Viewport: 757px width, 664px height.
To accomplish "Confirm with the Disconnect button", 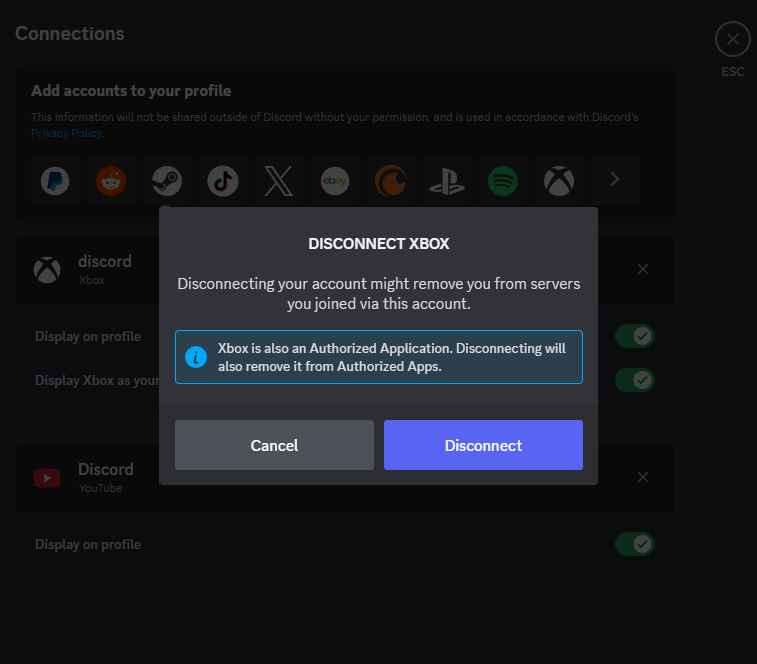I will point(483,445).
